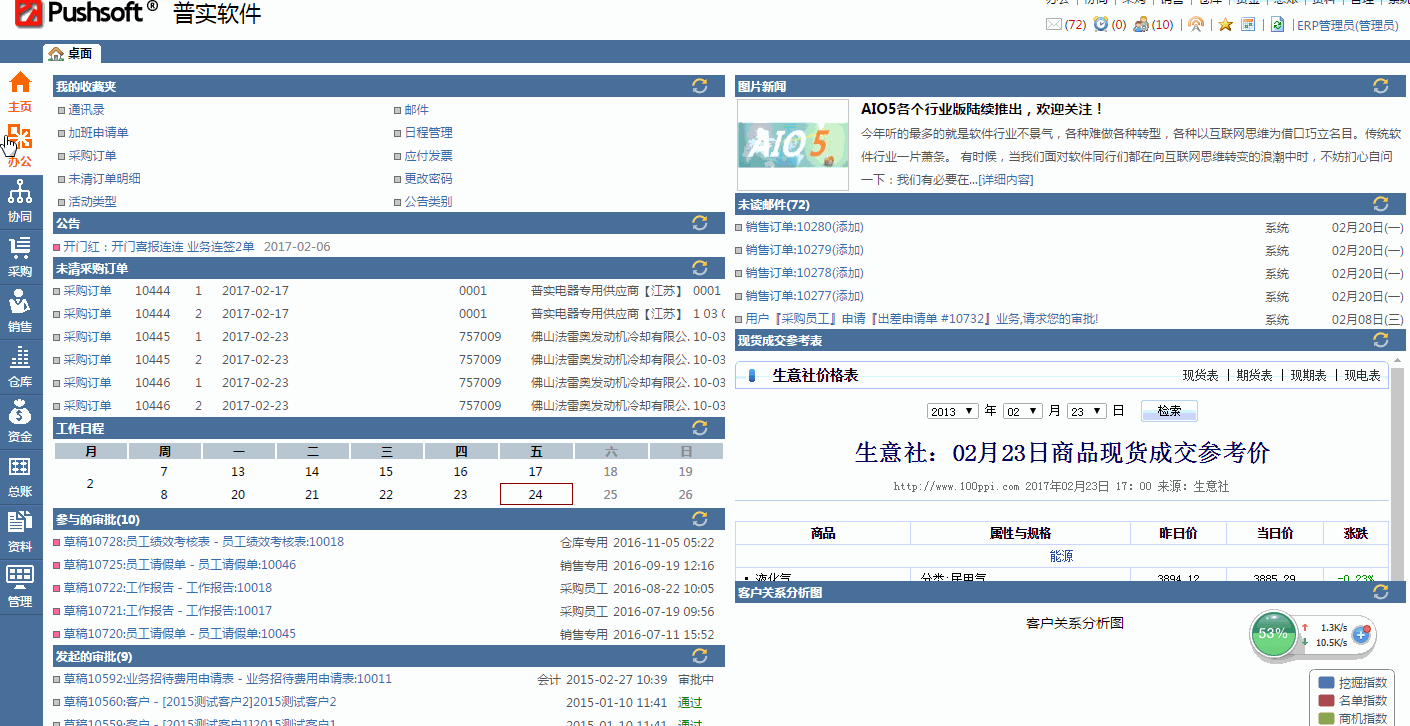Select date 24 in the work calendar
Image resolution: width=1410 pixels, height=726 pixels.
pyautogui.click(x=536, y=493)
